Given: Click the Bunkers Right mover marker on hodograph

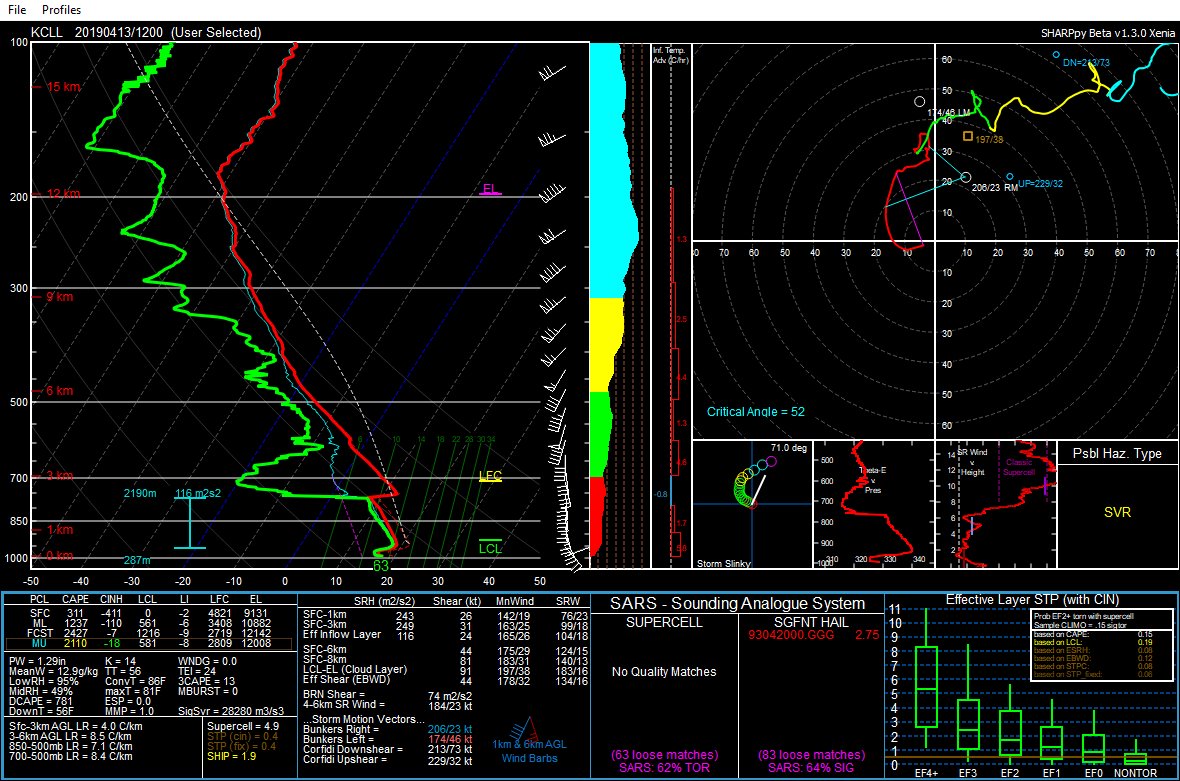Looking at the screenshot, I should pos(965,177).
